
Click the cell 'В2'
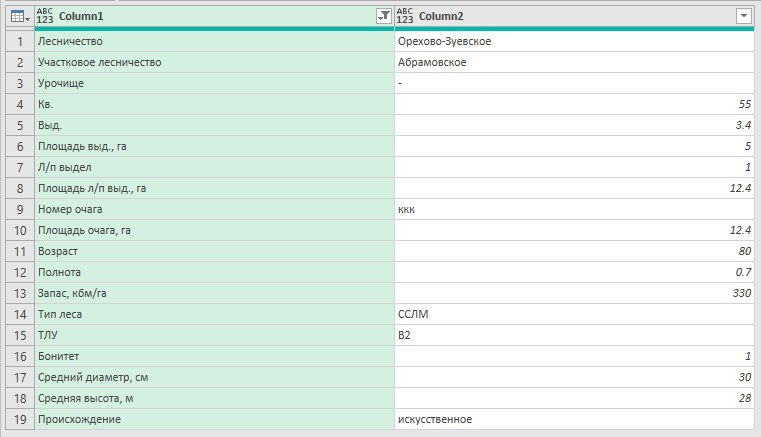click(575, 335)
